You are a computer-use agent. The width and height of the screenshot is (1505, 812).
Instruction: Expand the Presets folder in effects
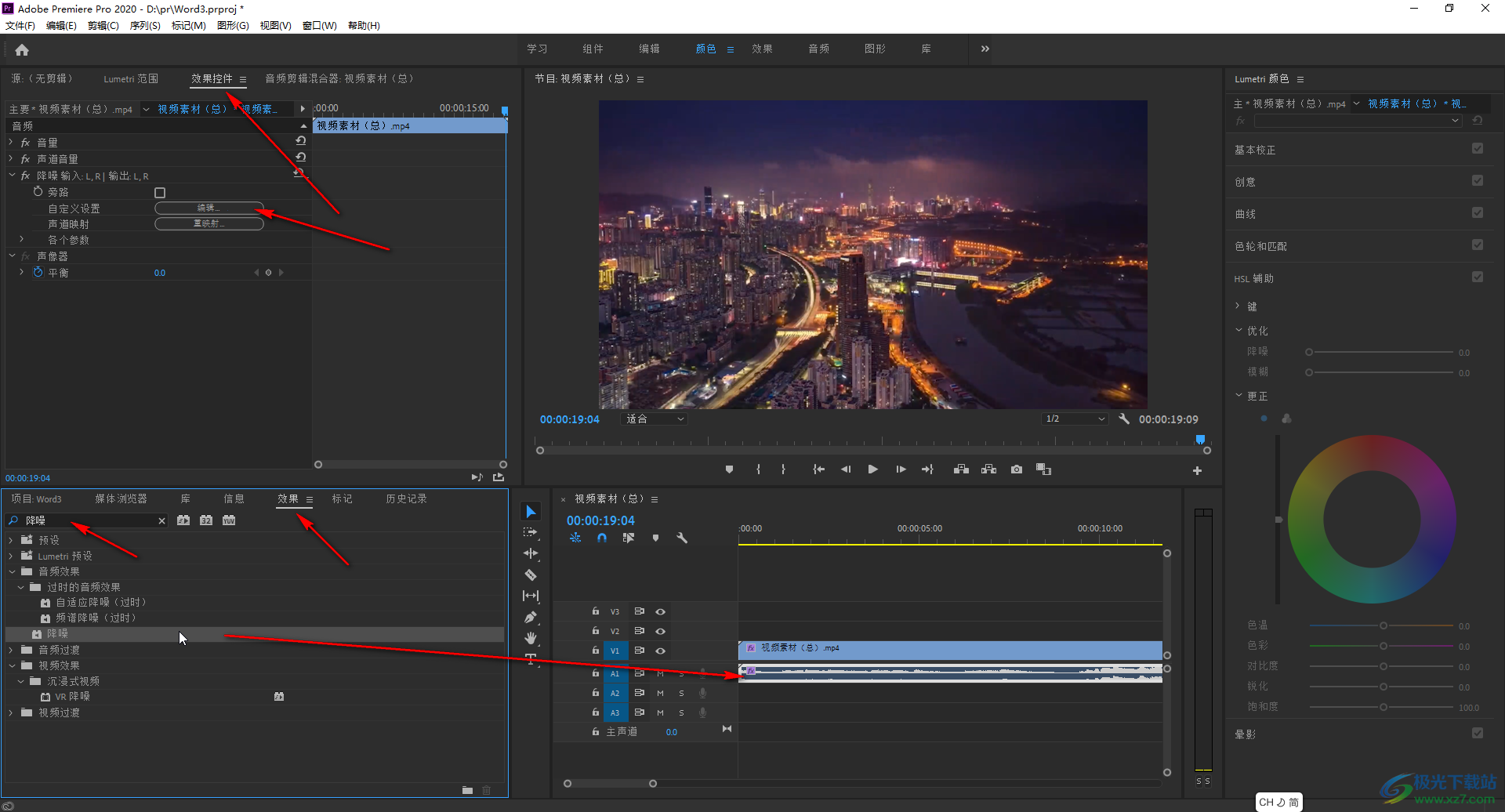tap(11, 540)
